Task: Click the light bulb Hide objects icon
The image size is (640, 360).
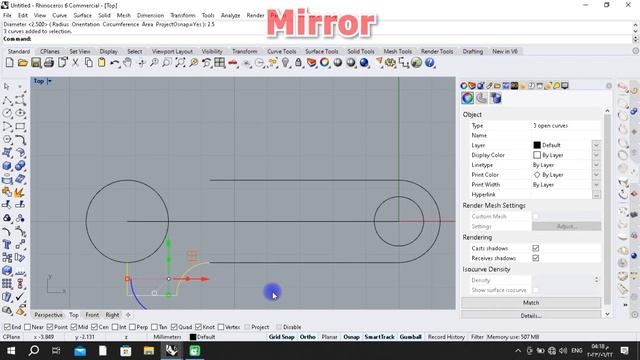Action: click(x=285, y=62)
